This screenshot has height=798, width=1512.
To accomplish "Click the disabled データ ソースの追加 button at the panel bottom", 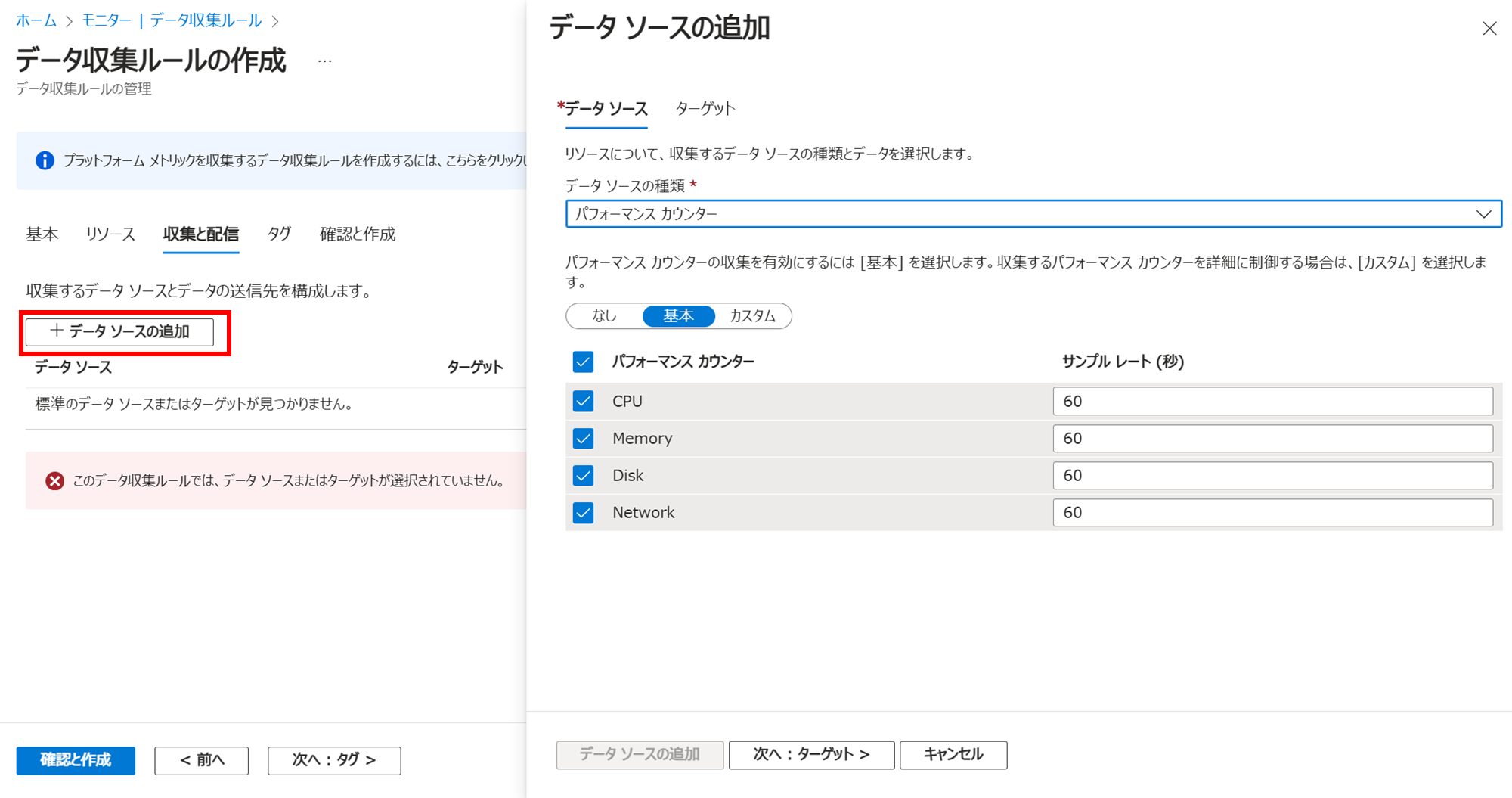I will click(x=640, y=755).
